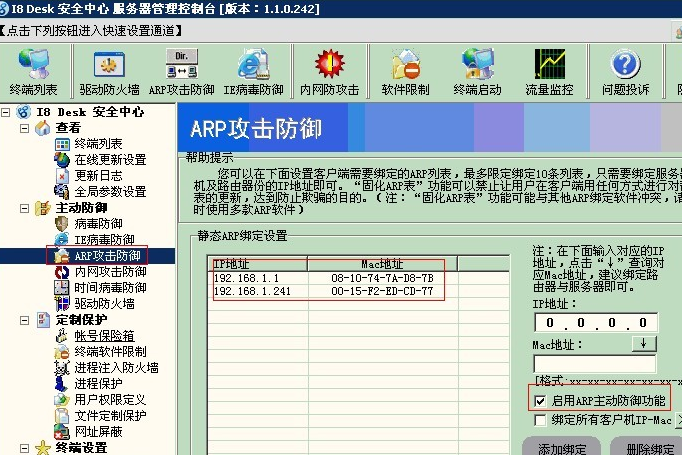This screenshot has width=682, height=455.
Task: Select 进程注入防火墙 in the tree
Action: 117,368
